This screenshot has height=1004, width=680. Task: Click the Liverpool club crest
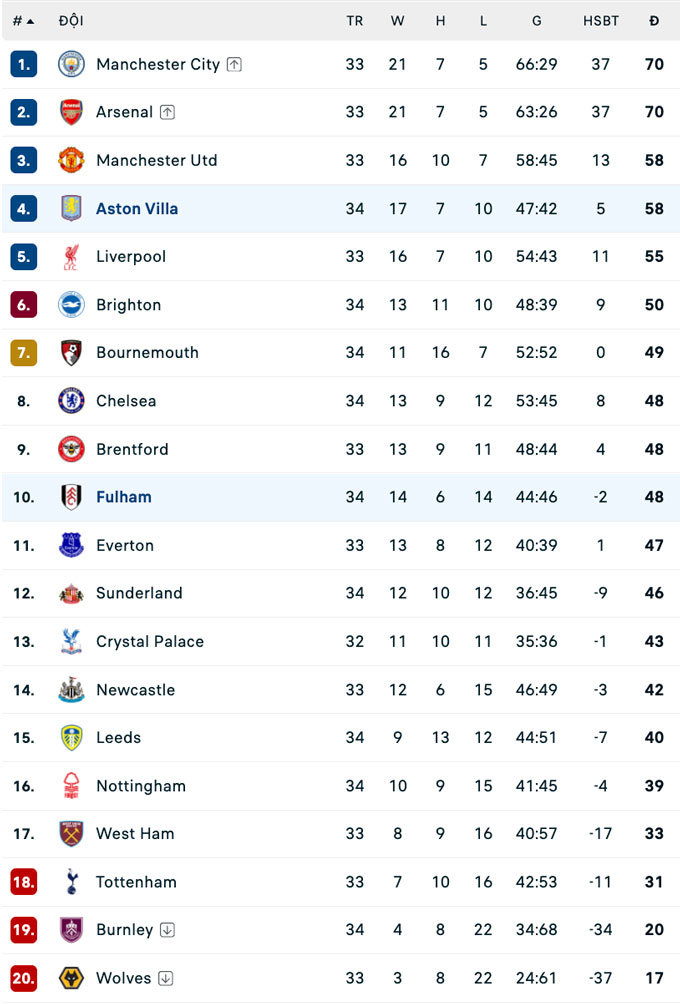coord(71,256)
